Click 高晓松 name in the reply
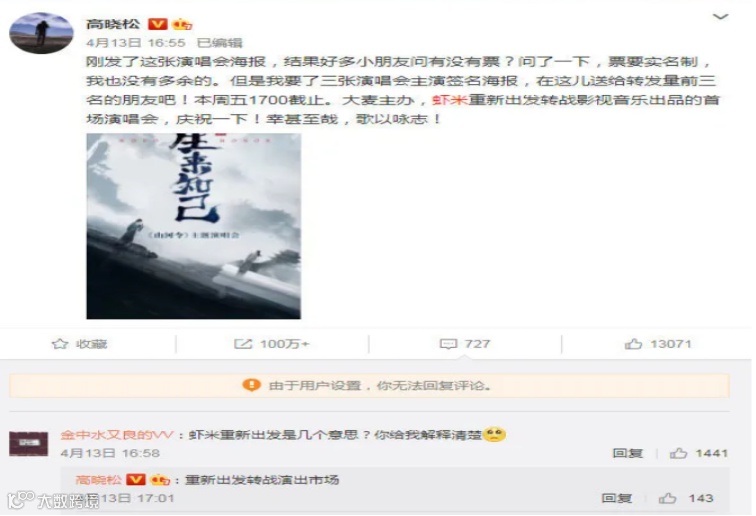 [99, 480]
